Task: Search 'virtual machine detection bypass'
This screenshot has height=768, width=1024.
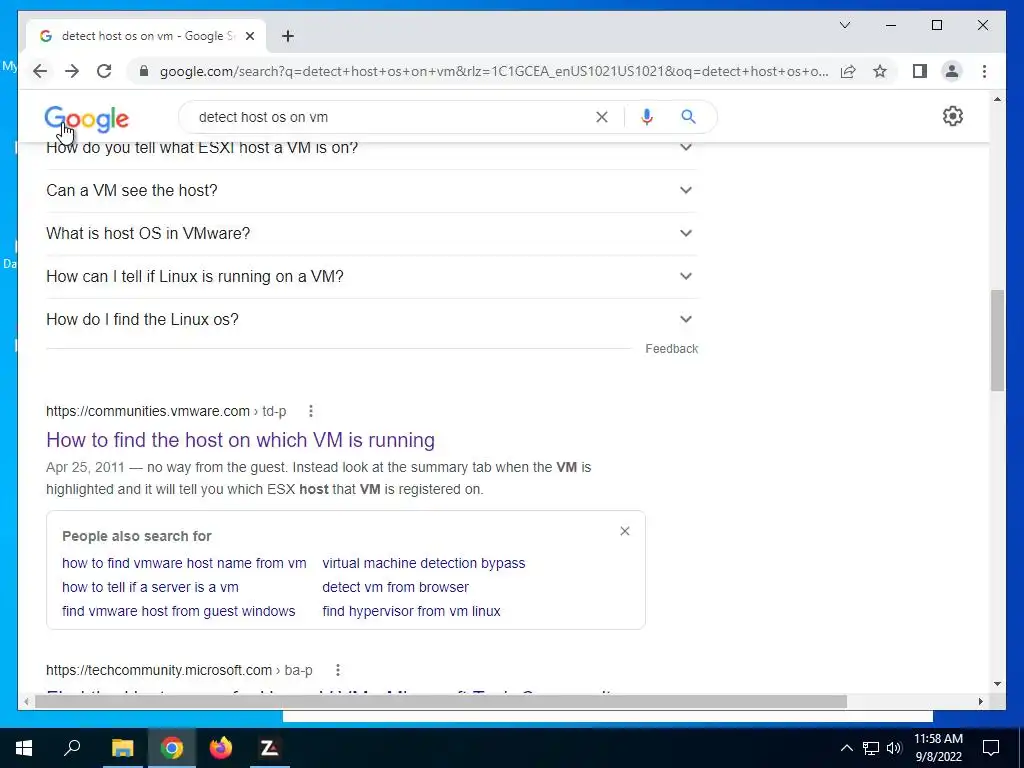Action: pos(423,563)
